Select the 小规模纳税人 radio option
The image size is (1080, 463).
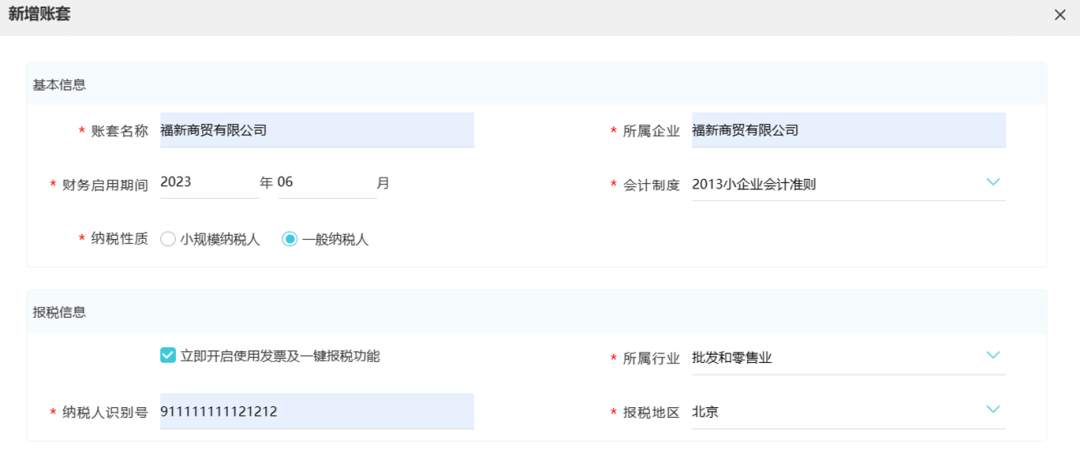pyautogui.click(x=168, y=239)
